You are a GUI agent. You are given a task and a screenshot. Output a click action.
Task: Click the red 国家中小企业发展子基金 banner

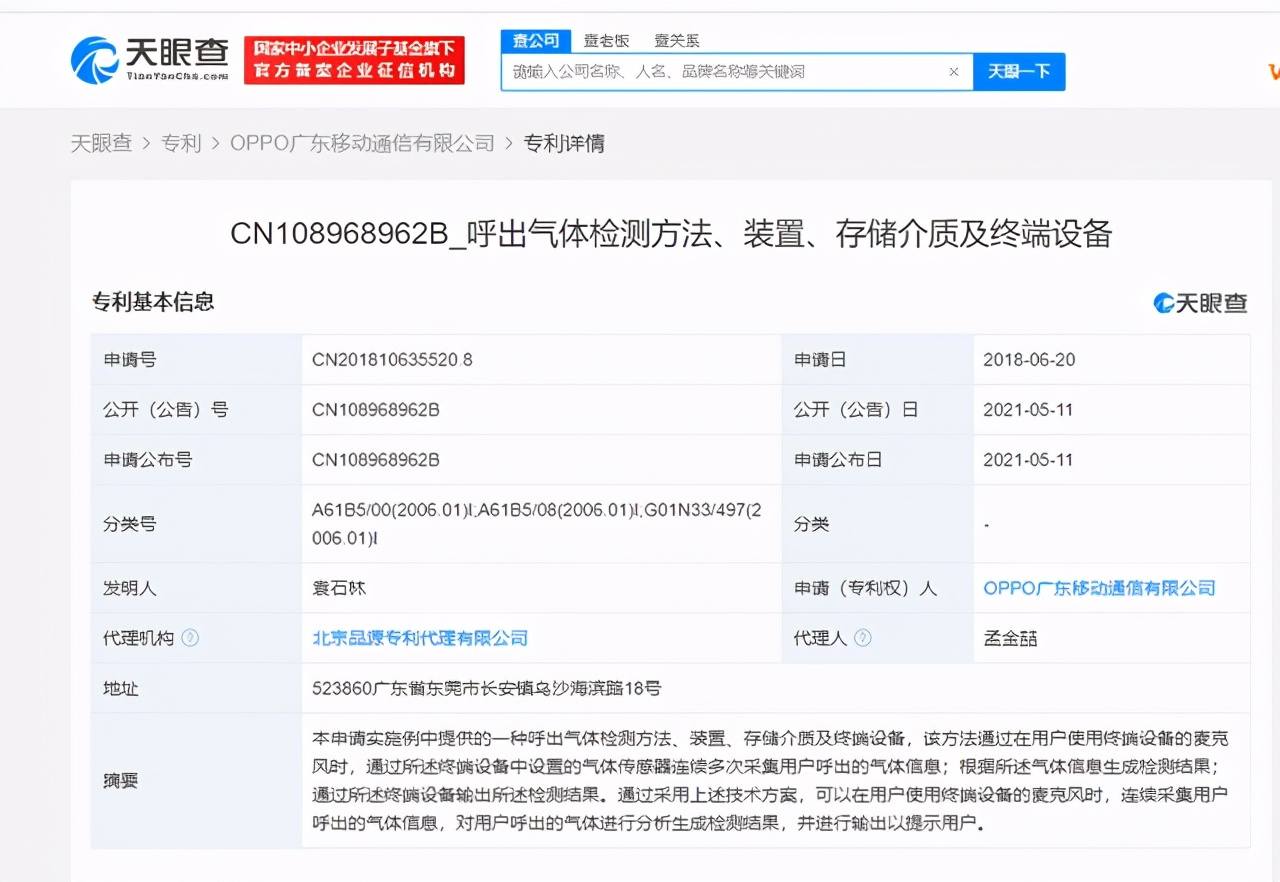click(354, 60)
